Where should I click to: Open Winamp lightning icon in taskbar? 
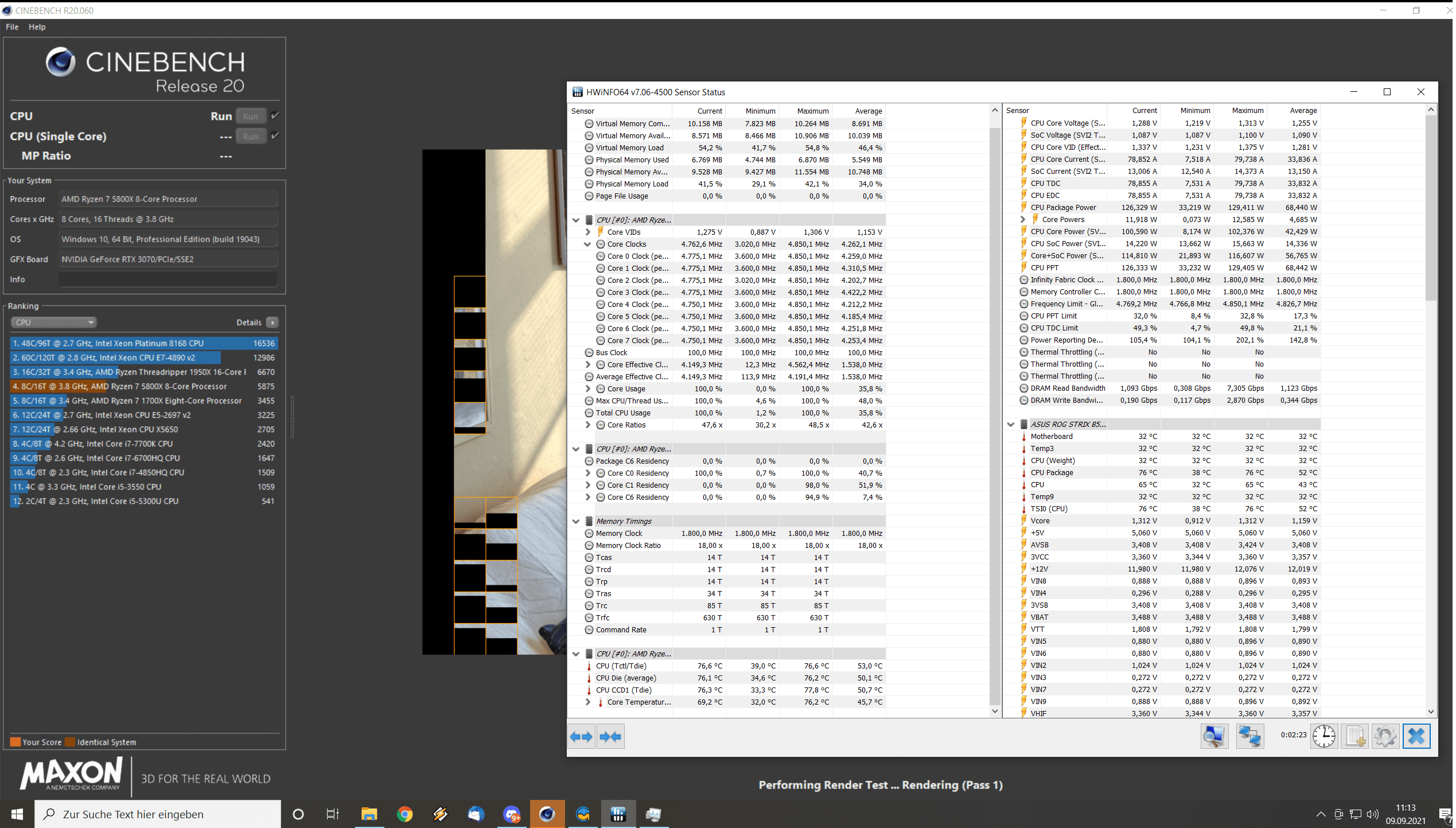(x=440, y=814)
